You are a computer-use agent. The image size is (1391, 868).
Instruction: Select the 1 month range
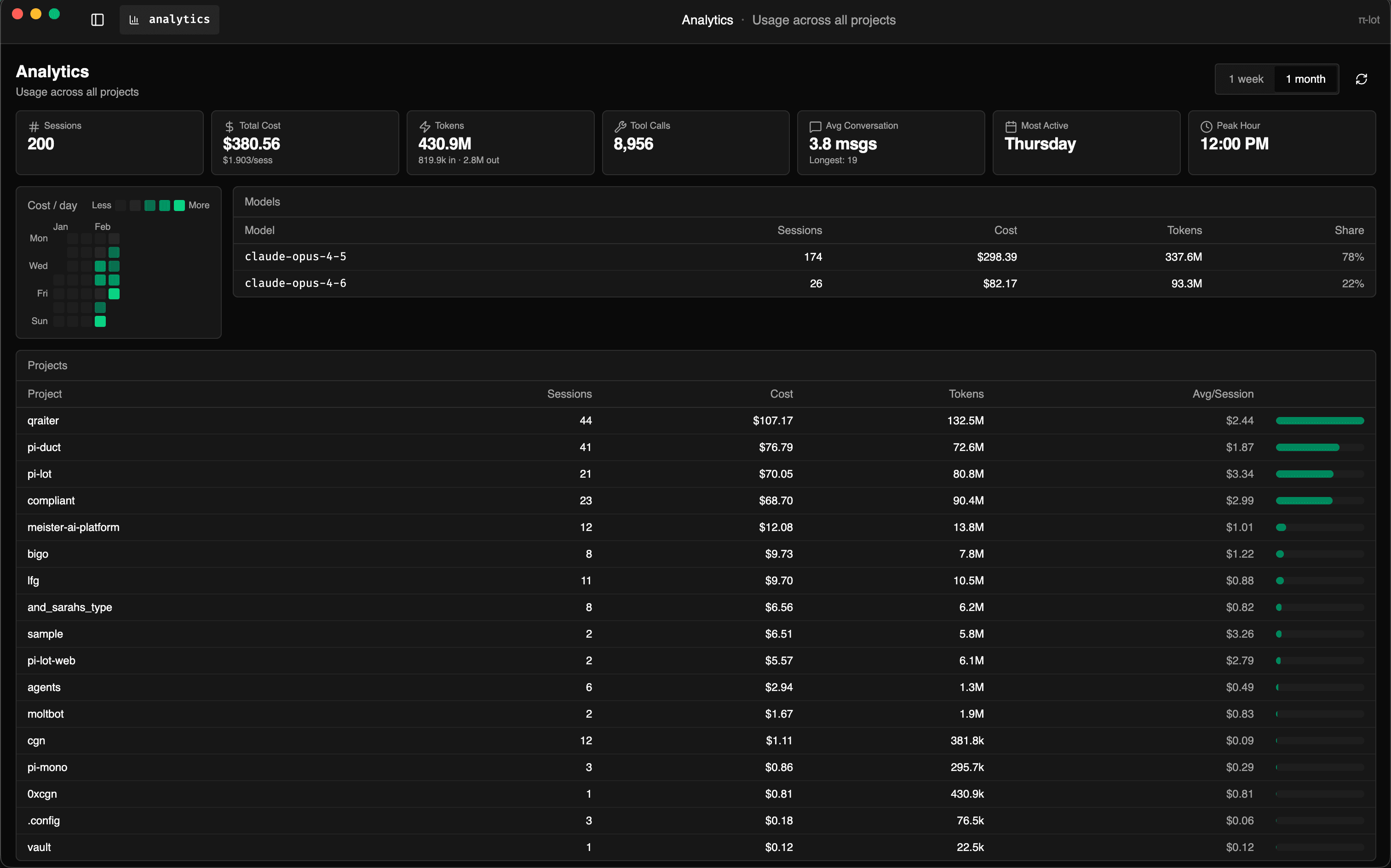[1305, 79]
